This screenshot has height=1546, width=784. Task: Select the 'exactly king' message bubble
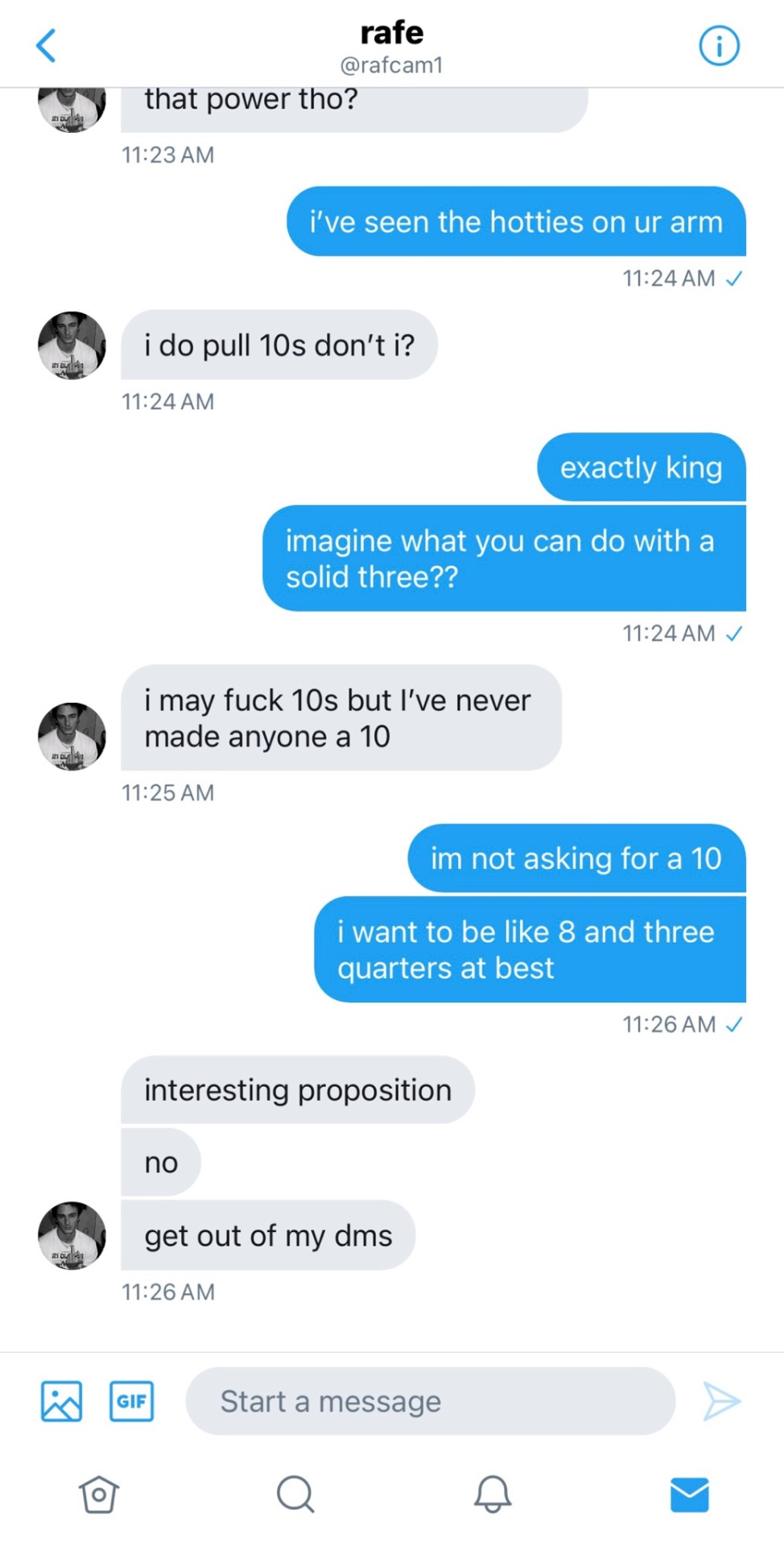click(x=641, y=468)
